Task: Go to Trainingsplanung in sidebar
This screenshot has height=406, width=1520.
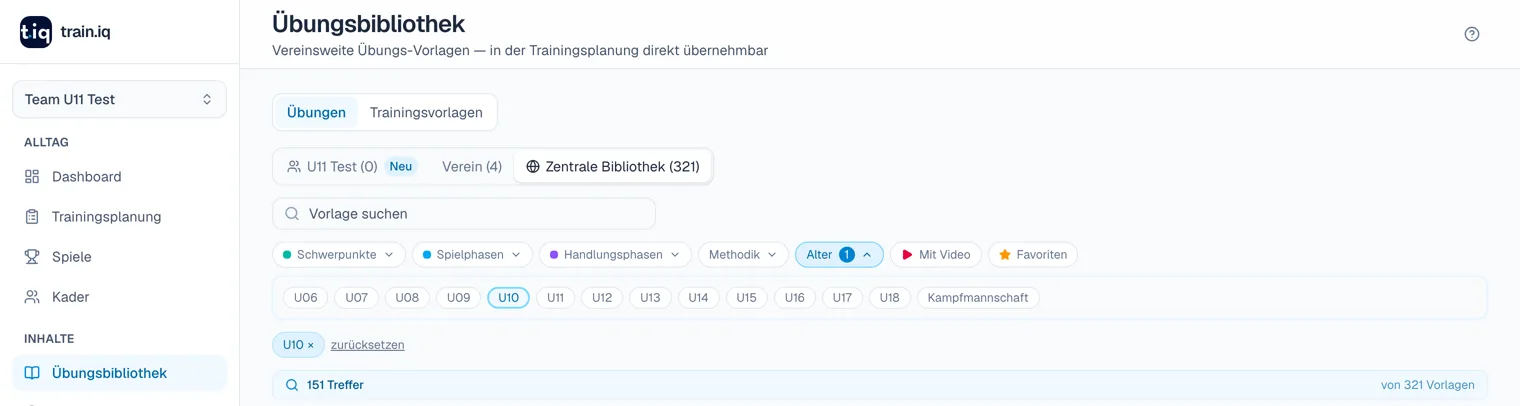Action: (x=119, y=217)
